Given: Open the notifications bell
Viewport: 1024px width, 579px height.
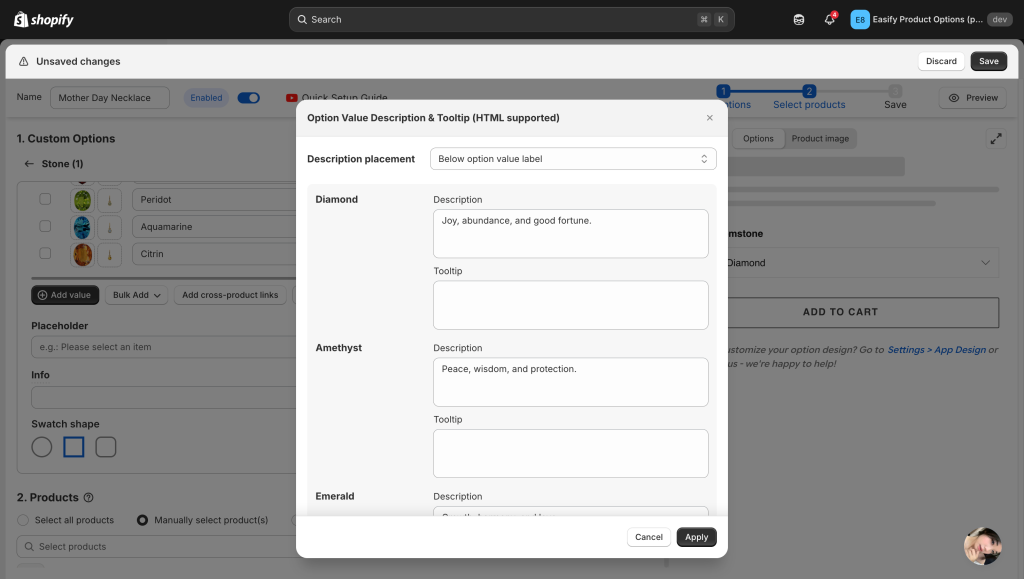Looking at the screenshot, I should coord(829,19).
